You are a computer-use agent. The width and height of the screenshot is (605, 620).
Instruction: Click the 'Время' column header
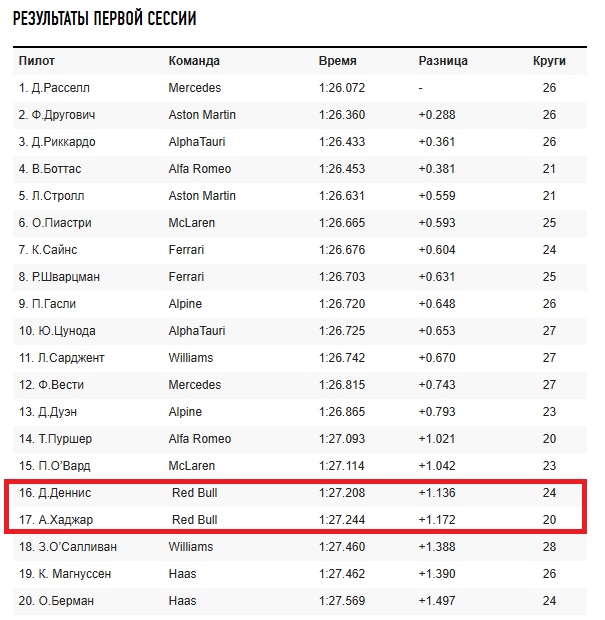(x=337, y=61)
